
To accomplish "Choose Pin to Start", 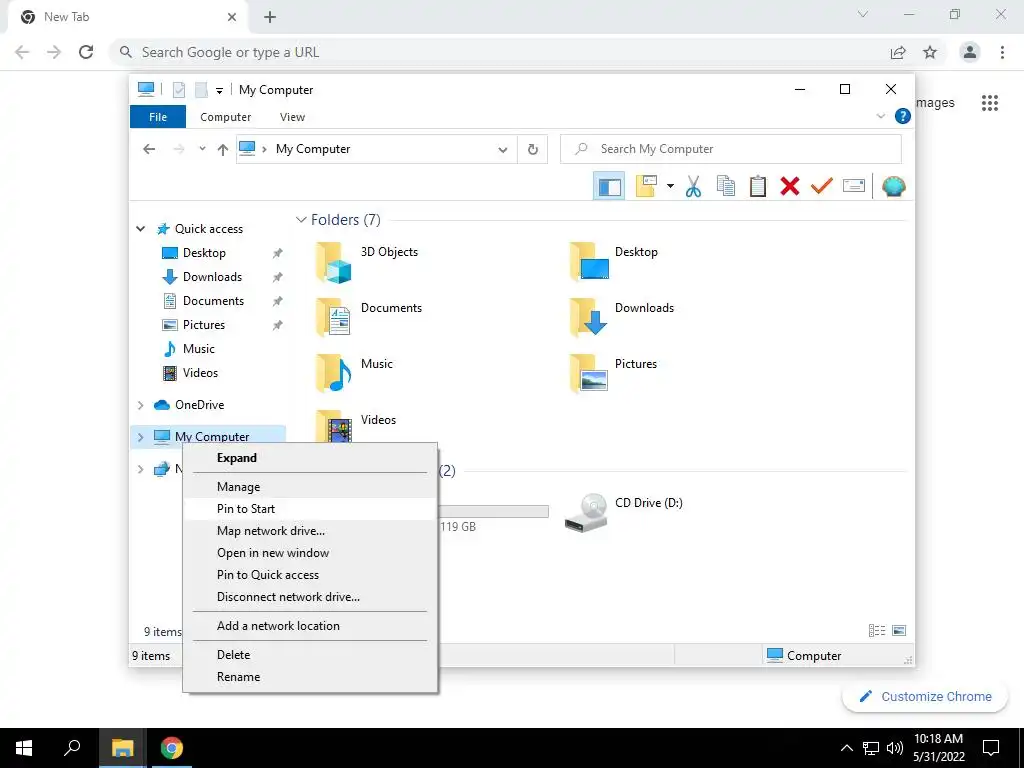I will (x=310, y=509).
